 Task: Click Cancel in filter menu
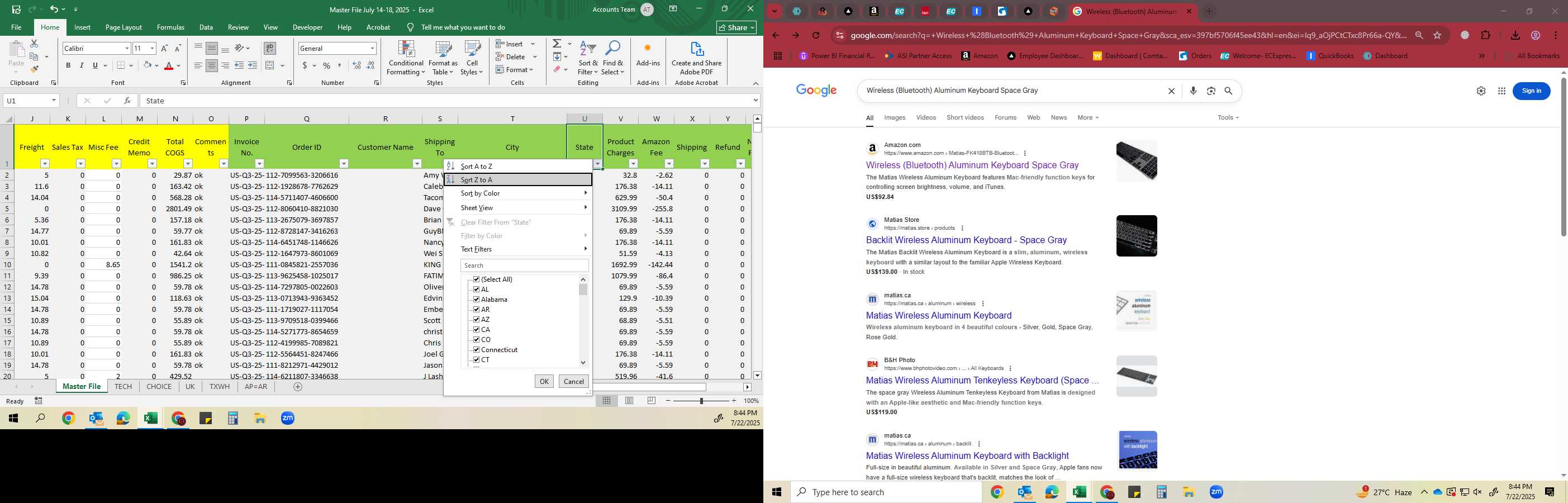click(573, 381)
